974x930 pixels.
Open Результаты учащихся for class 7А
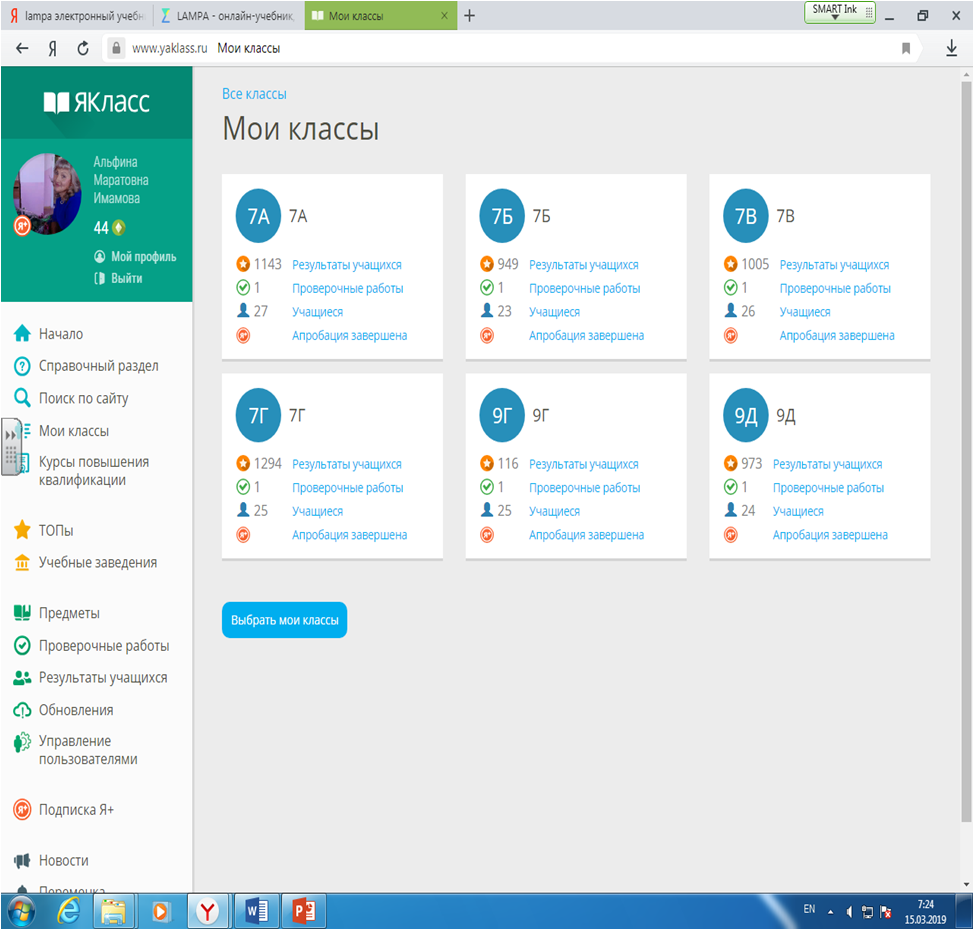pos(347,265)
